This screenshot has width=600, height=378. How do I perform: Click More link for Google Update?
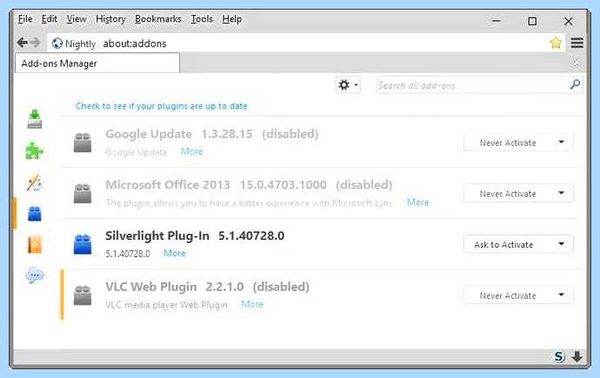(192, 151)
